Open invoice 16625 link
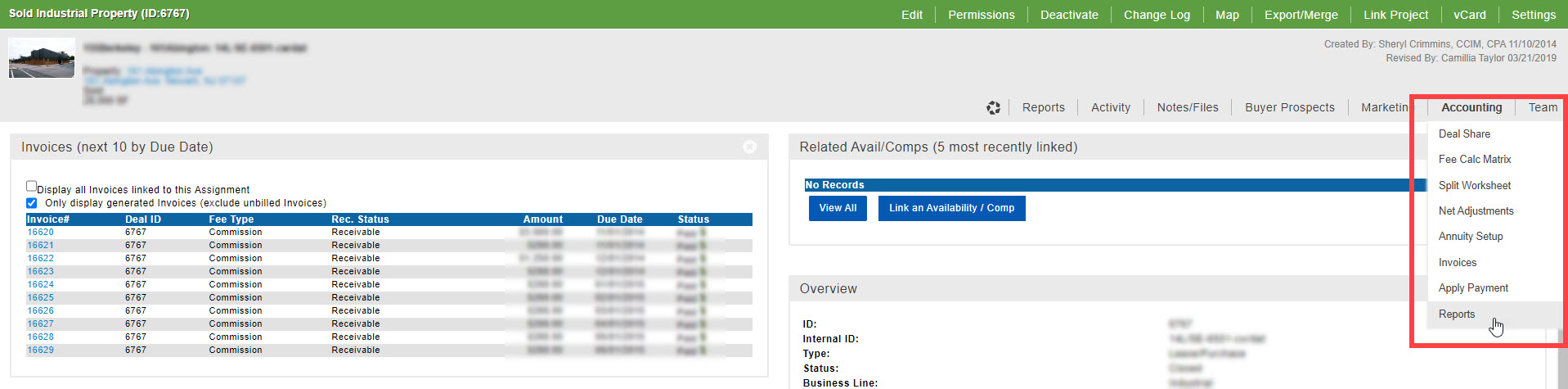This screenshot has width=1568, height=389. (x=40, y=298)
